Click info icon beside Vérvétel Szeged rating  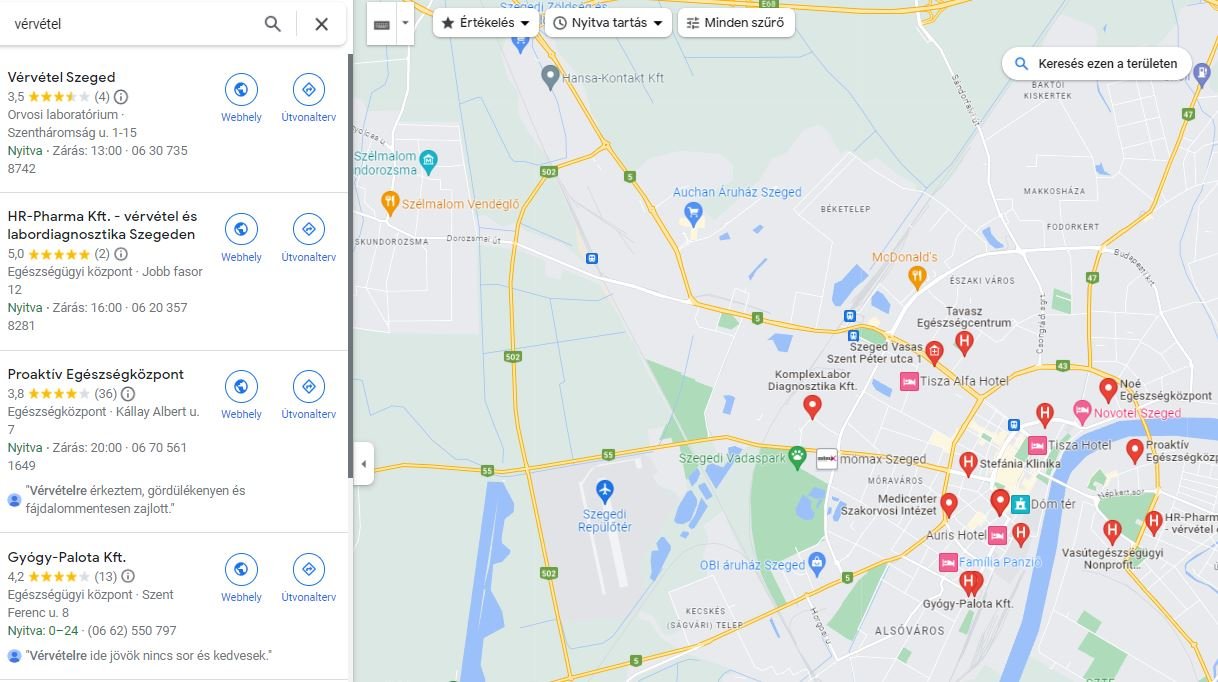coord(121,97)
